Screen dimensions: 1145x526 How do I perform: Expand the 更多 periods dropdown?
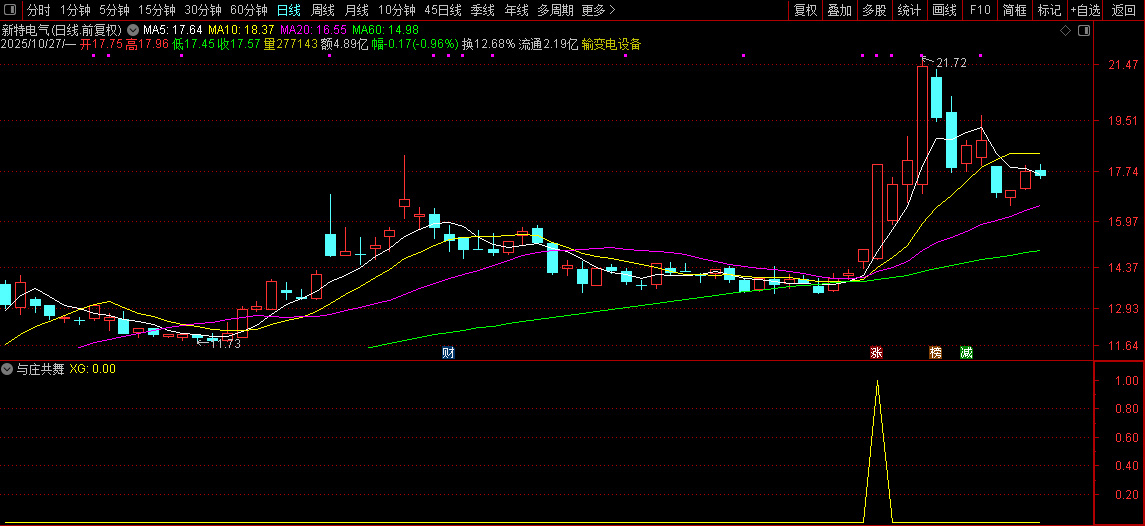pos(598,10)
